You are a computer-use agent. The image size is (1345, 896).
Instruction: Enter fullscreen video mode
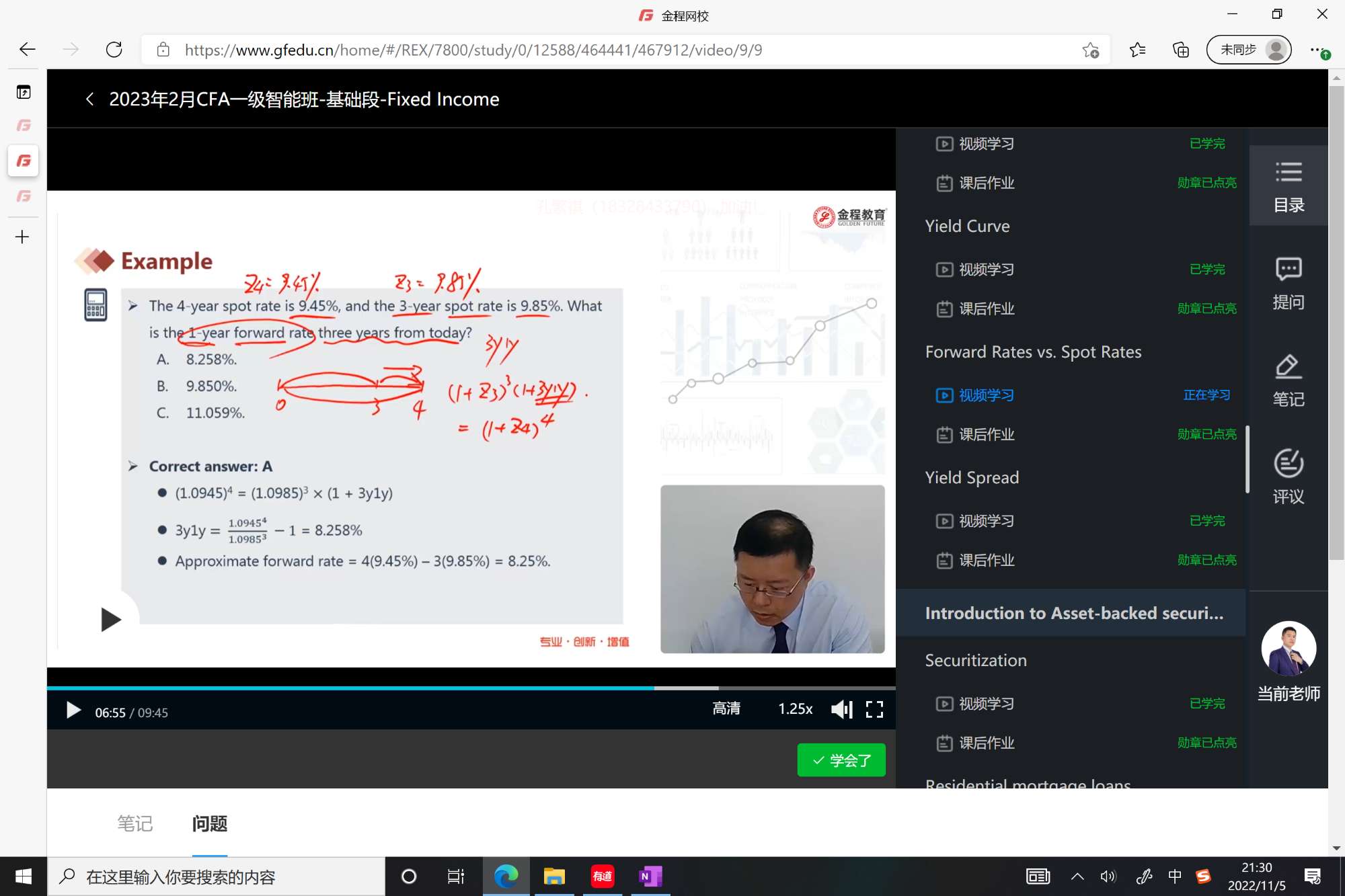pyautogui.click(x=874, y=709)
